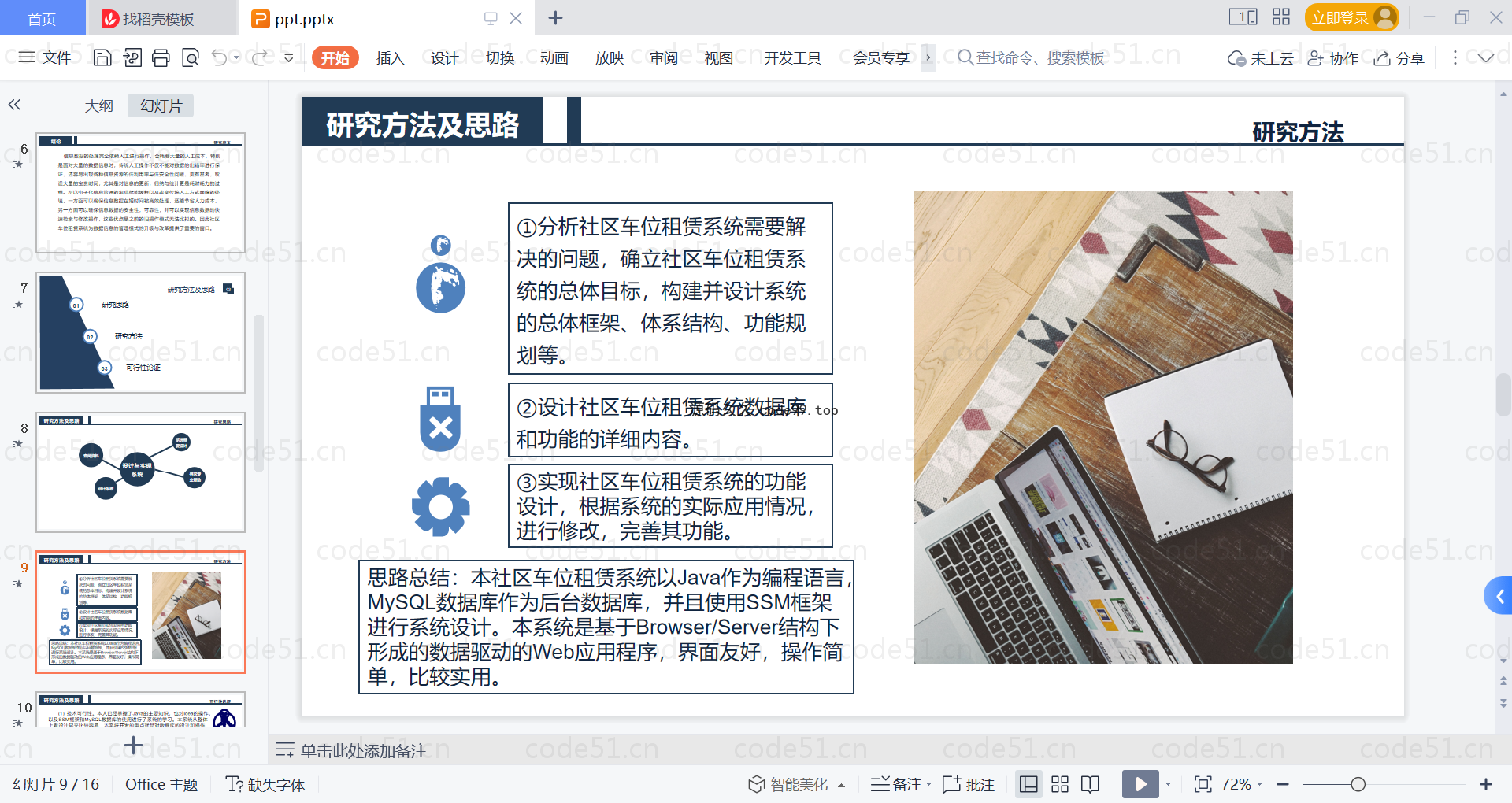Open the 72% zoom level dropdown
The image size is (1512, 803).
tap(1242, 784)
